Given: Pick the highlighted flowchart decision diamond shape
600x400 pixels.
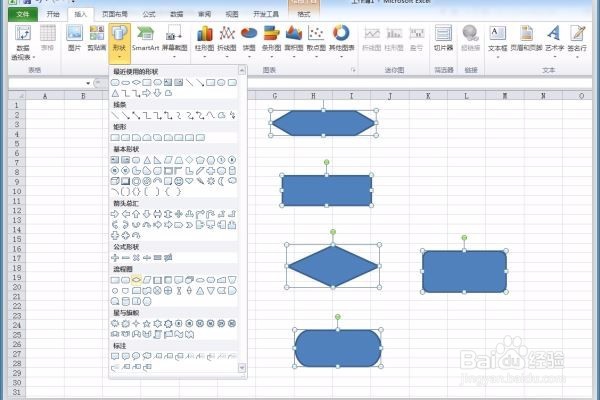Looking at the screenshot, I should click(136, 280).
